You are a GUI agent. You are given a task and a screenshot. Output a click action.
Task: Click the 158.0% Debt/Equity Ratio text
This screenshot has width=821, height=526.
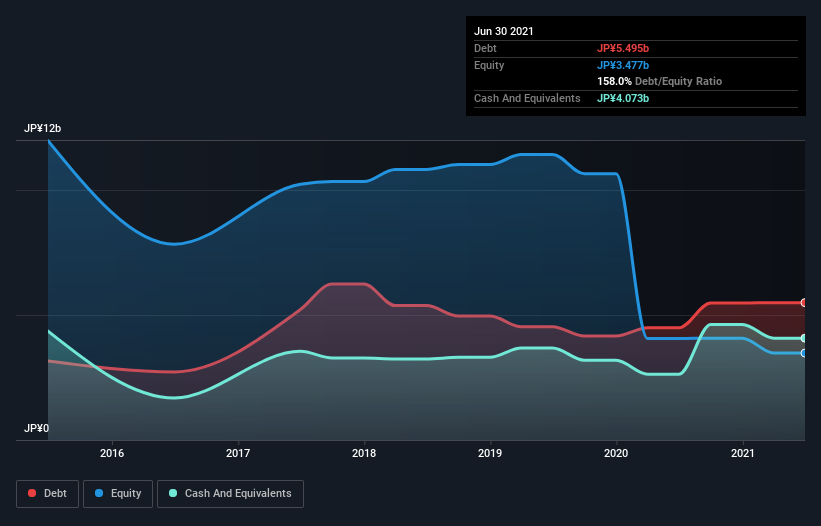coord(659,82)
